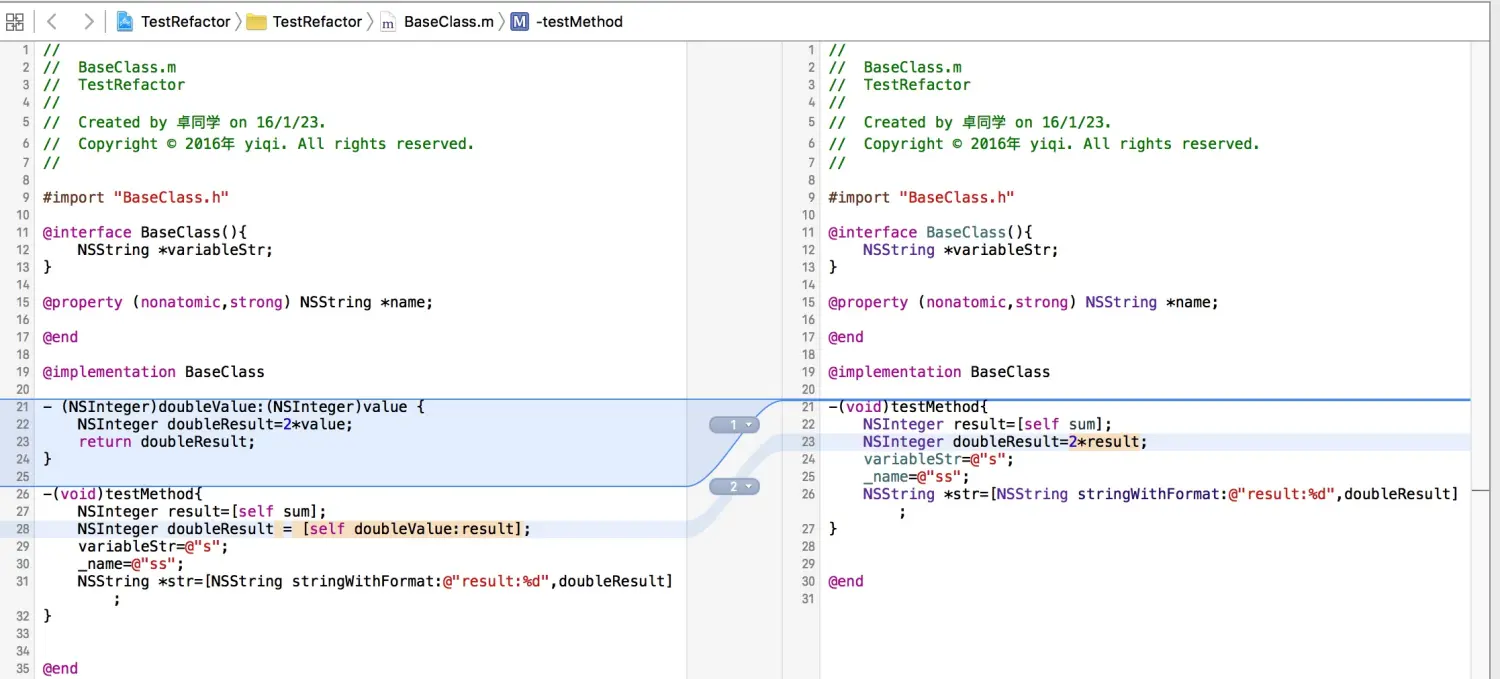This screenshot has height=679, width=1500.
Task: Click the final '@end' in the left pane
Action: [60, 668]
